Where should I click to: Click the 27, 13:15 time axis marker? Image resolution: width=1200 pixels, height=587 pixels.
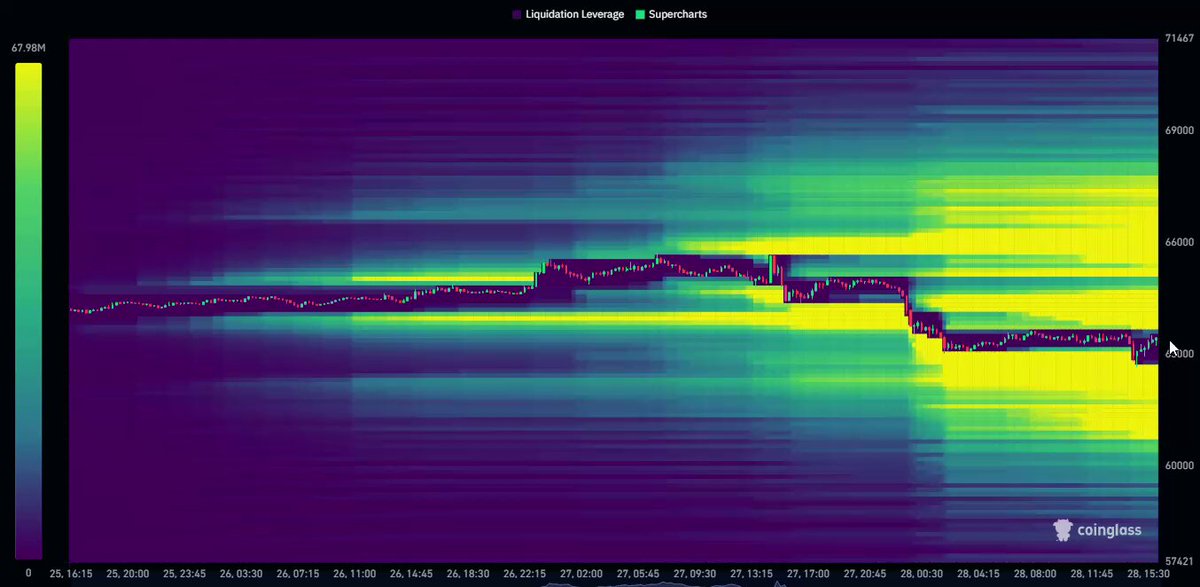[751, 574]
